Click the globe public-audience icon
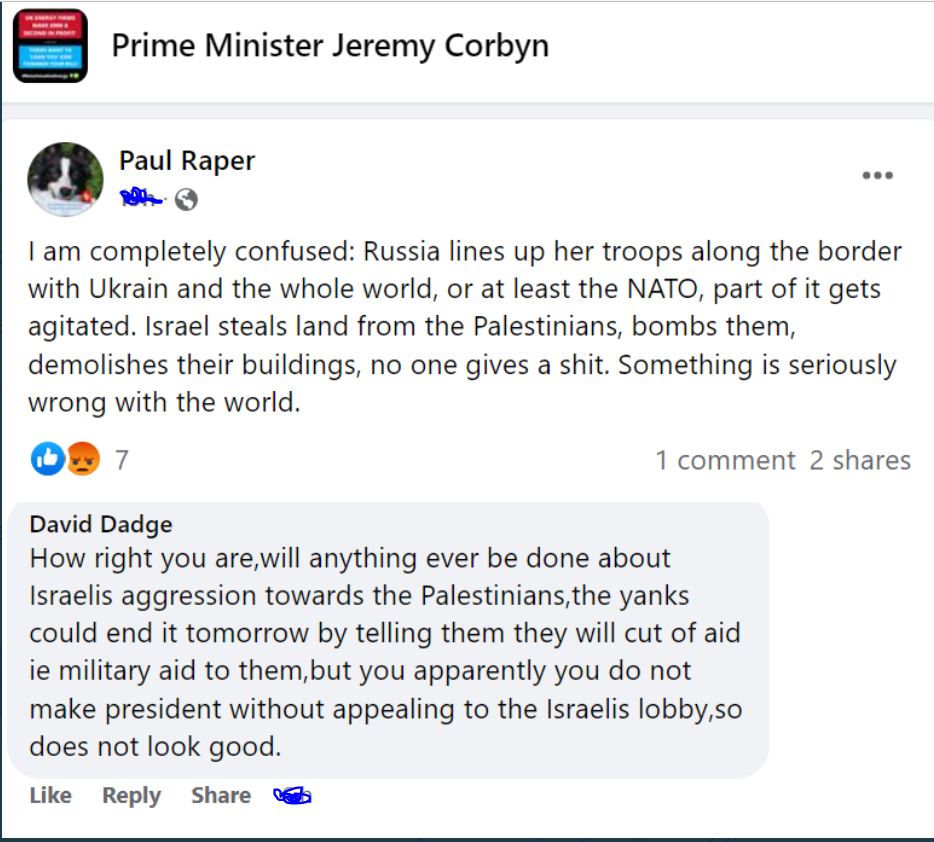Viewport: 934px width, 842px height. 186,200
